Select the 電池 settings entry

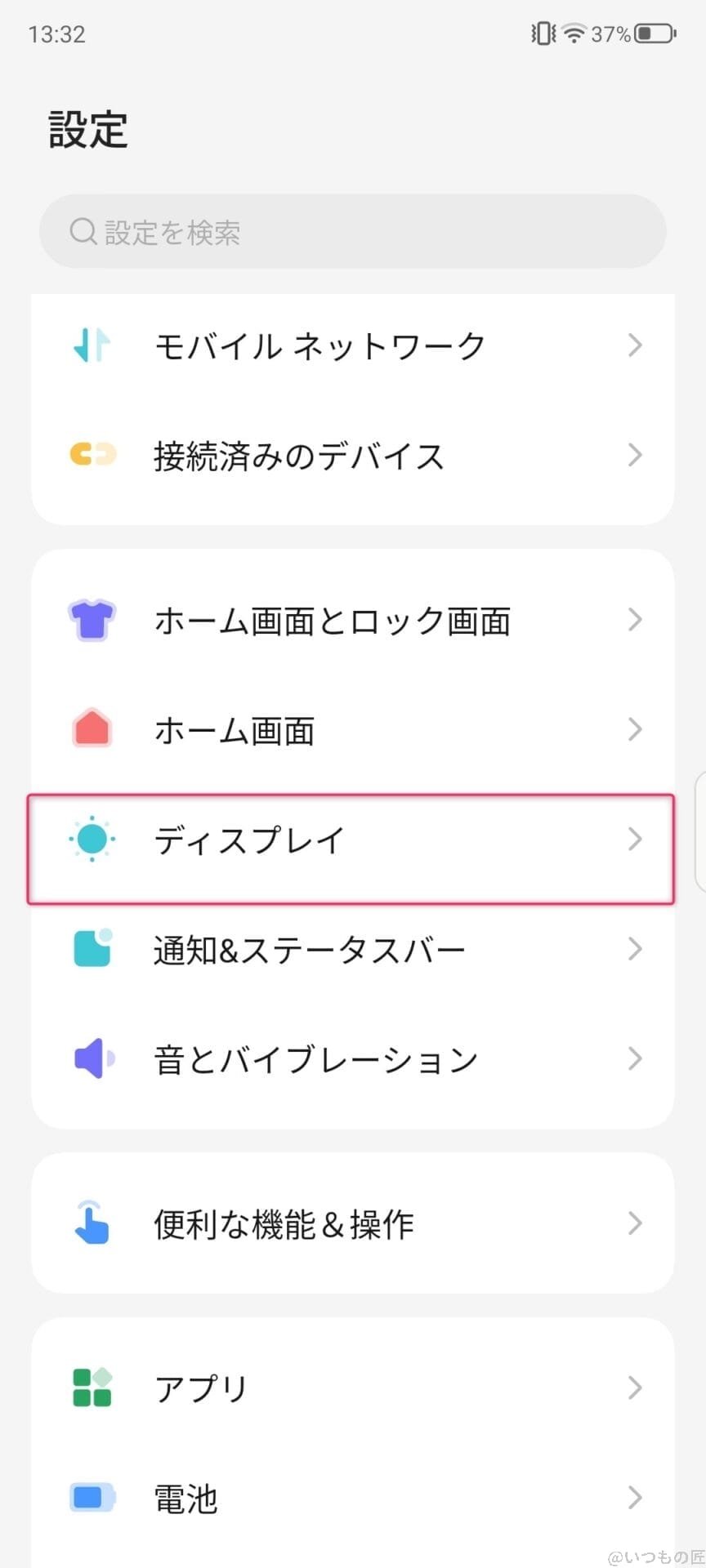point(186,1499)
